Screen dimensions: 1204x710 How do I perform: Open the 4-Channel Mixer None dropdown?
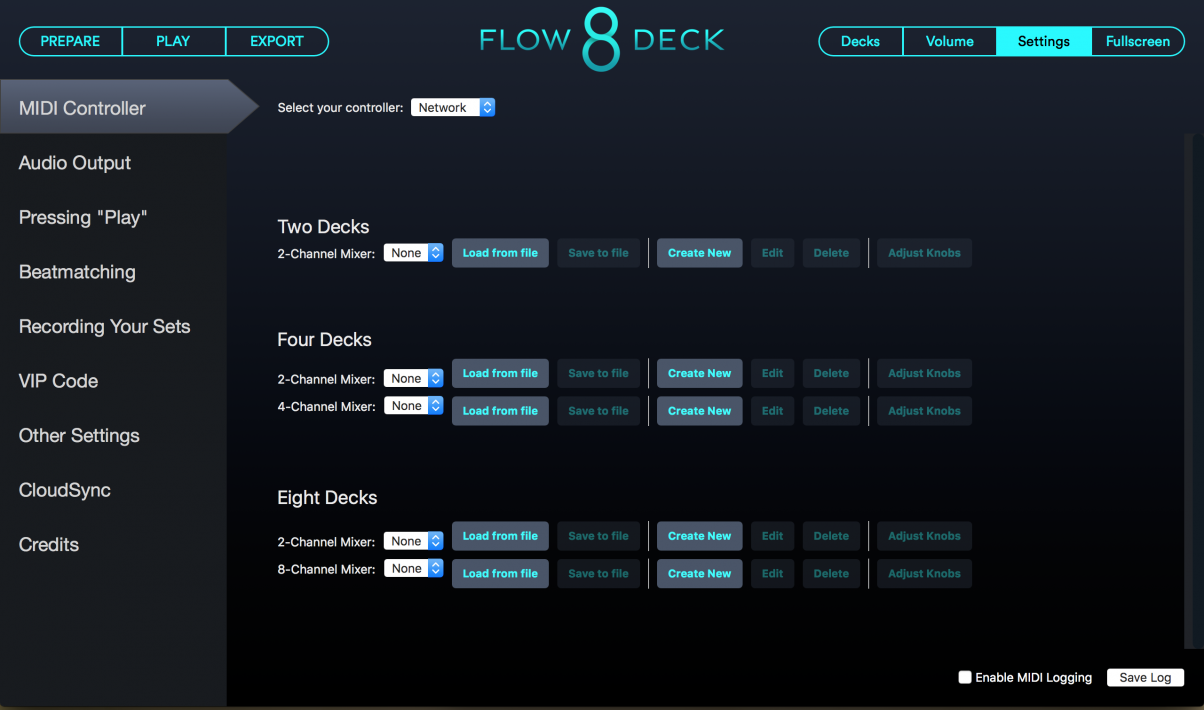[x=413, y=406]
